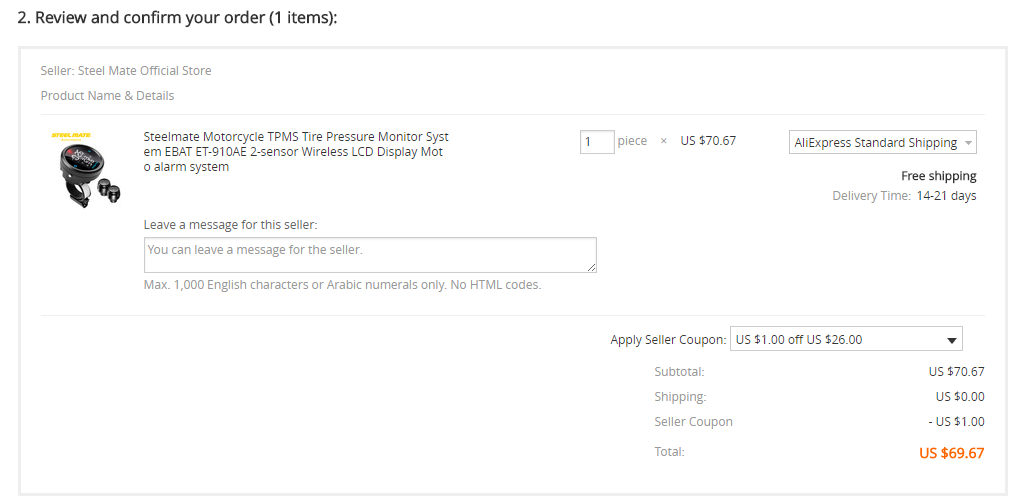Click the message box resize handle
Screen dimensions: 1015x504
(x=592, y=268)
